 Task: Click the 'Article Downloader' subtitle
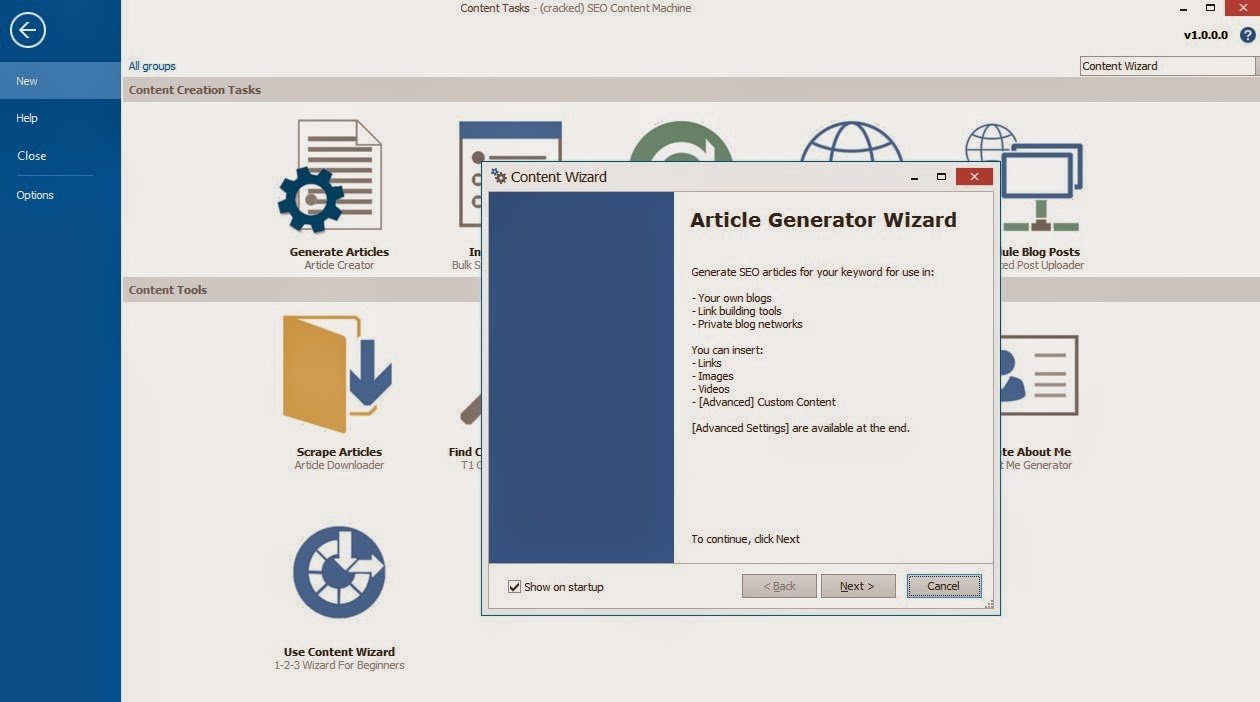point(339,465)
